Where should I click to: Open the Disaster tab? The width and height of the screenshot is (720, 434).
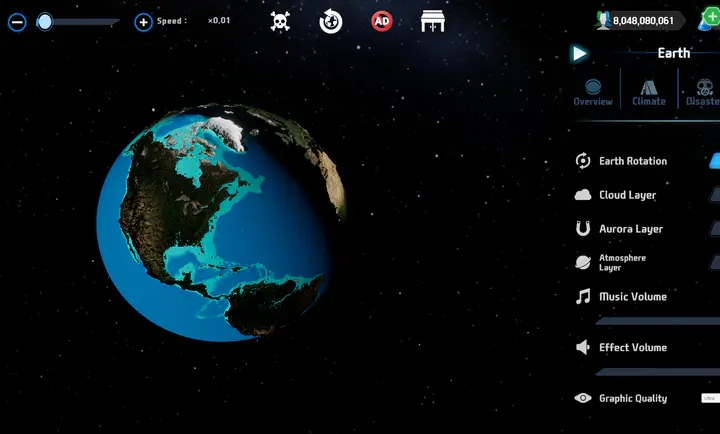[x=702, y=92]
